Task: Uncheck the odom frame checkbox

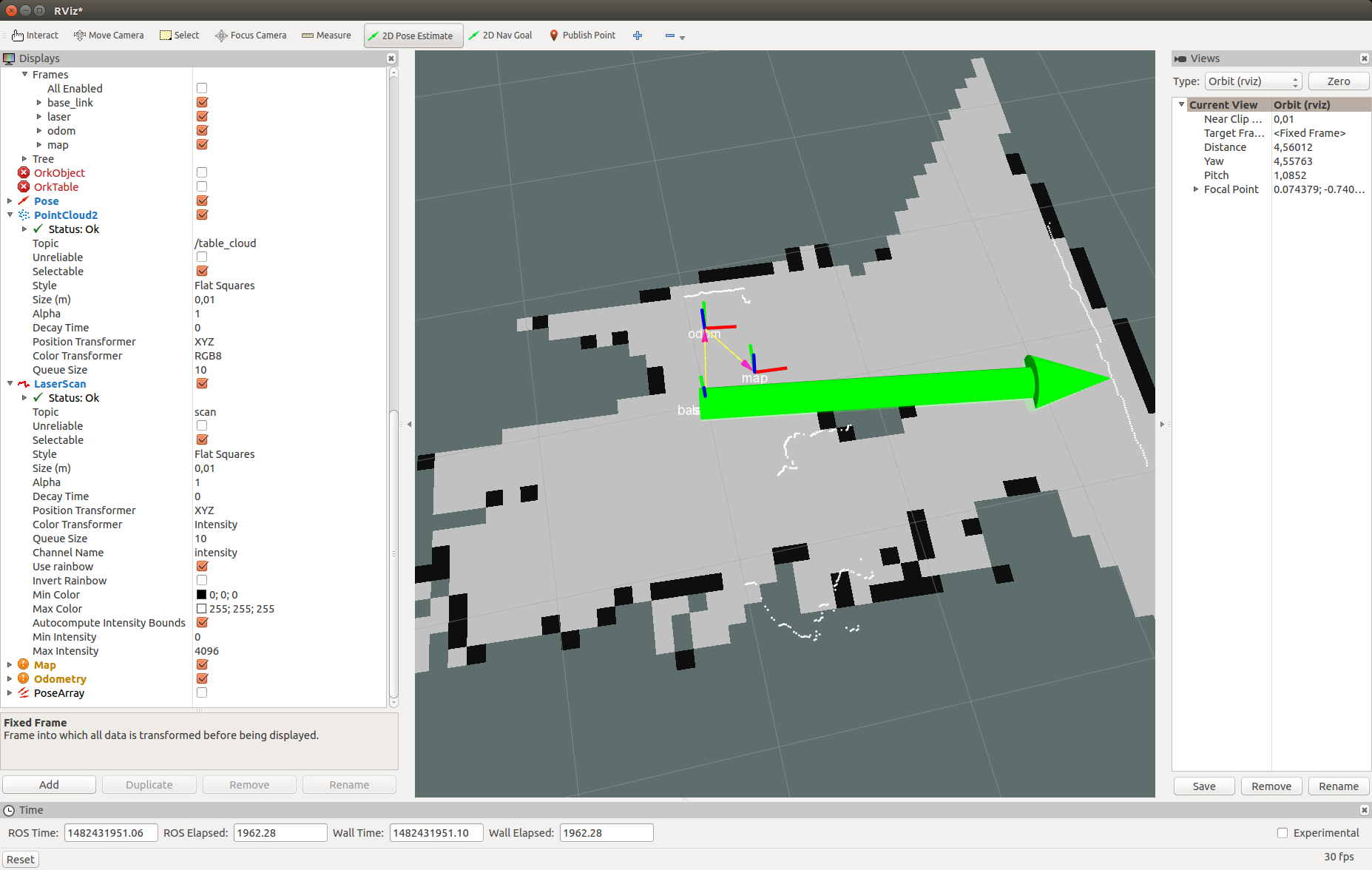Action: tap(202, 130)
